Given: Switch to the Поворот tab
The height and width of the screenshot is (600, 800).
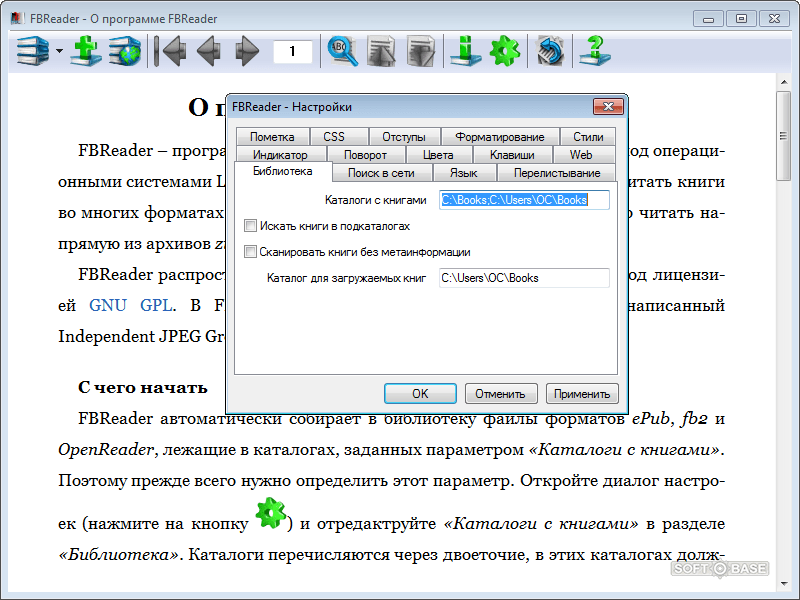Looking at the screenshot, I should (x=365, y=155).
